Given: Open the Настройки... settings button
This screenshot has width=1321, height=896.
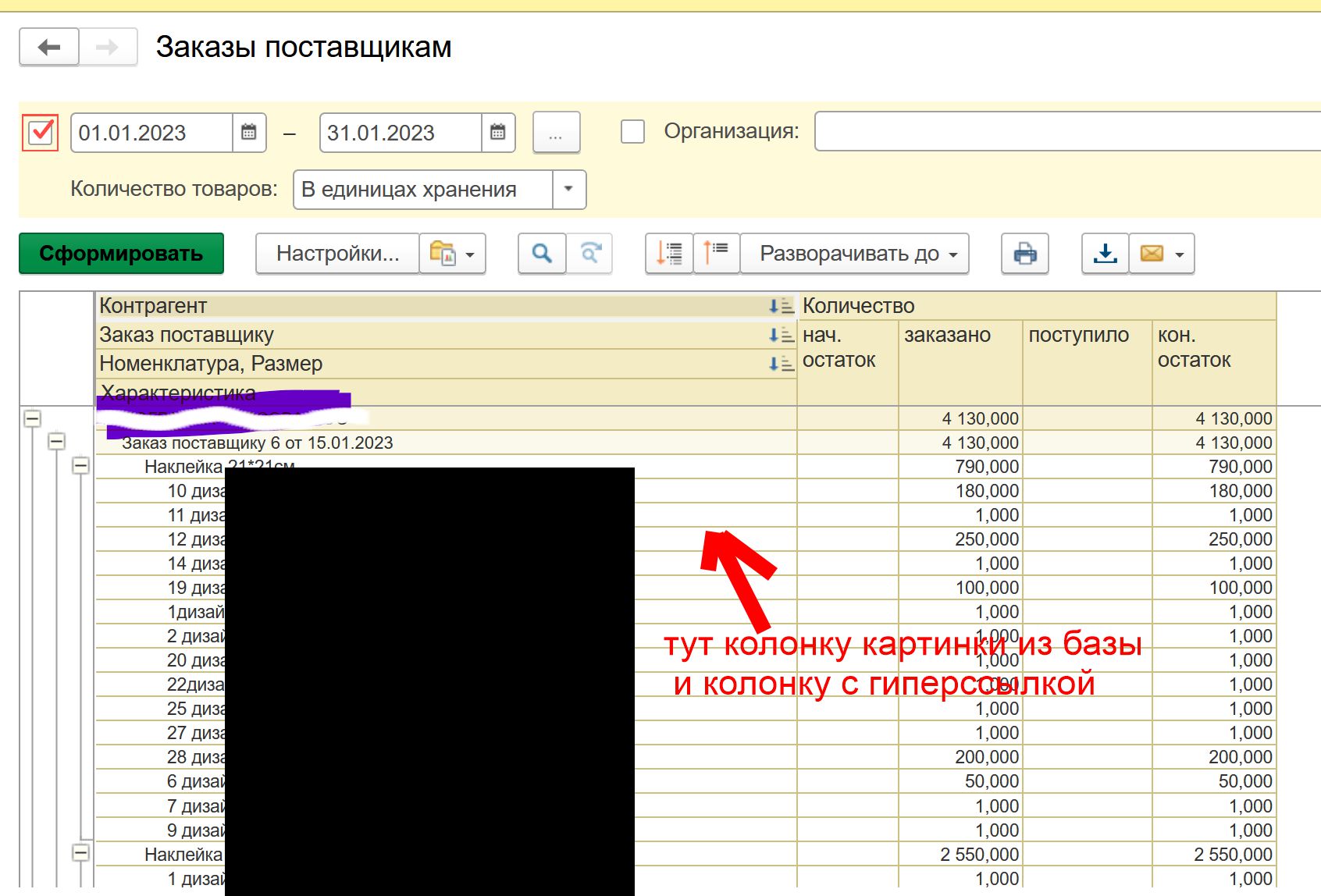Looking at the screenshot, I should (337, 254).
